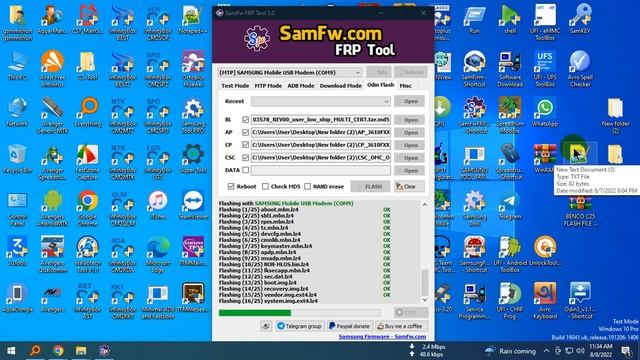Enable the NAND erase checkbox
640x360 pixels.
click(x=307, y=186)
